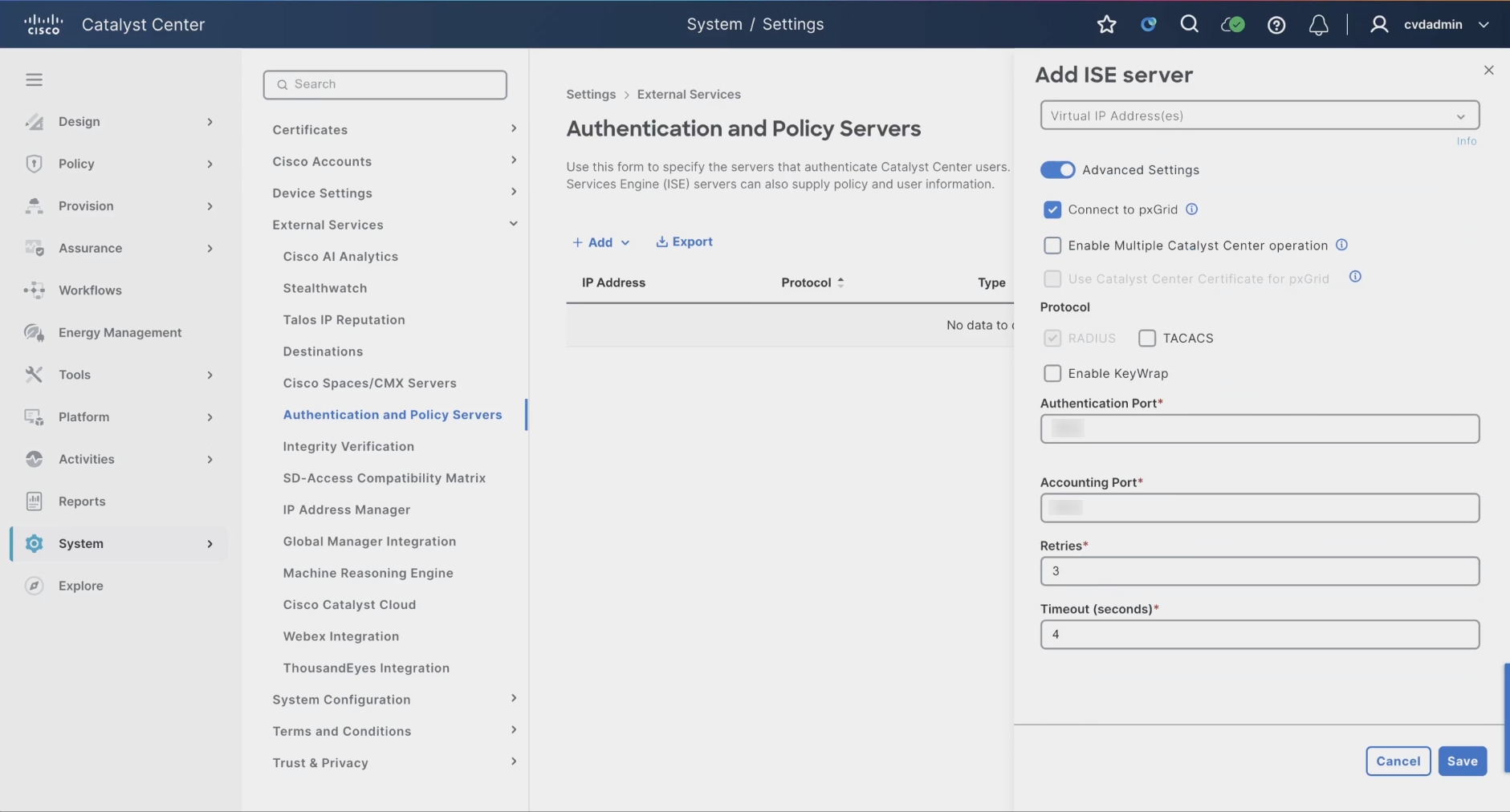Open Cisco AI Analytics settings
Screen dimensions: 1510x812
coord(340,256)
